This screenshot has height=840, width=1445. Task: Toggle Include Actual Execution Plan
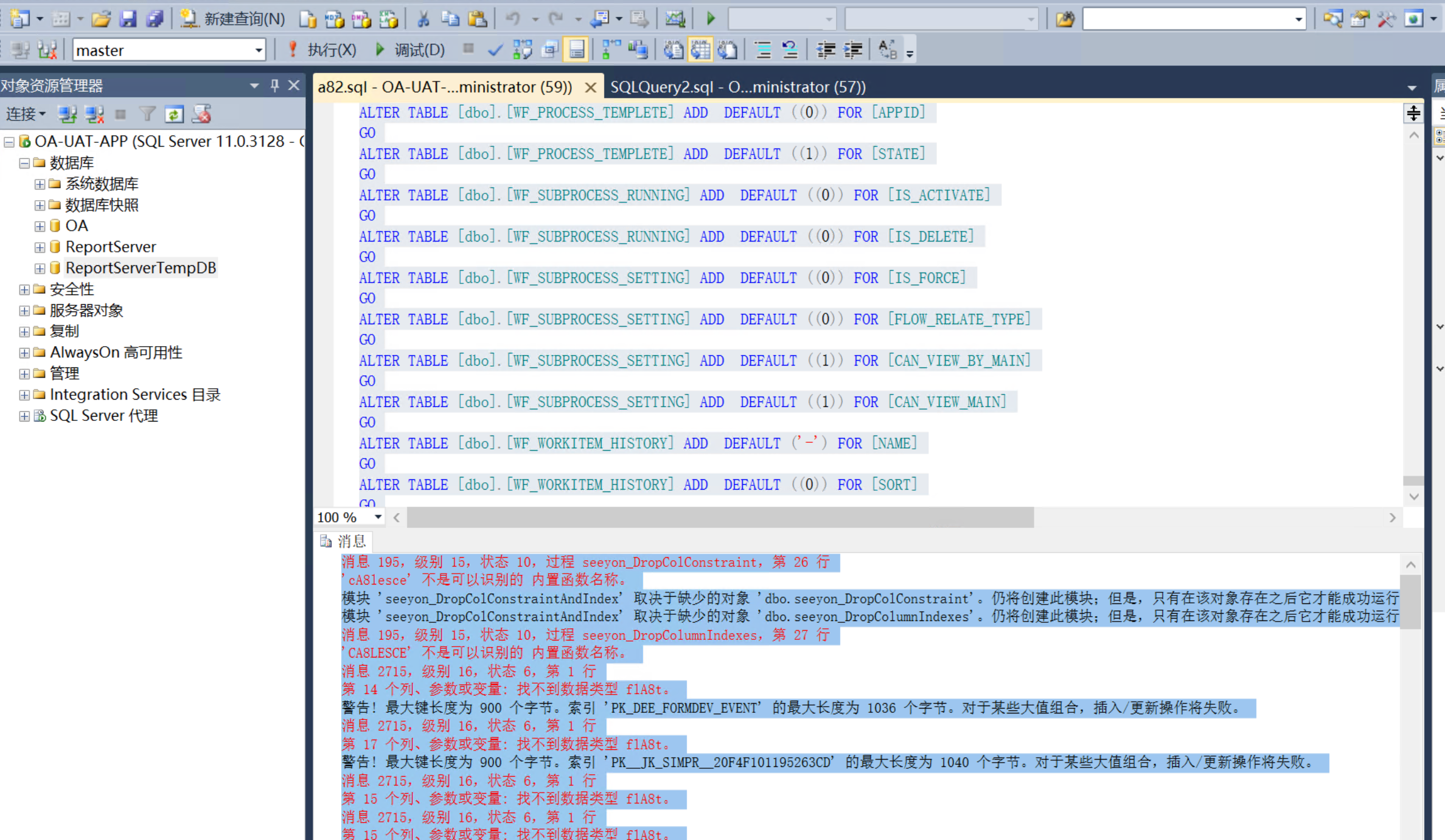point(611,50)
